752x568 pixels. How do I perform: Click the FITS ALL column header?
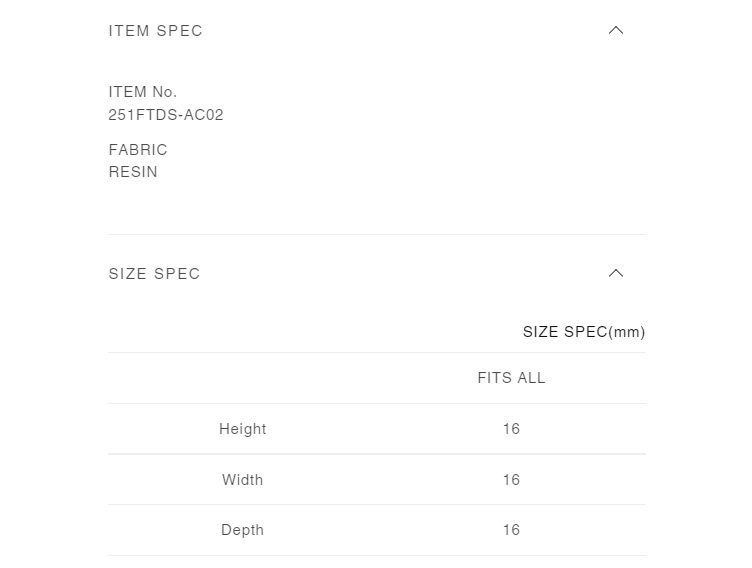point(511,378)
